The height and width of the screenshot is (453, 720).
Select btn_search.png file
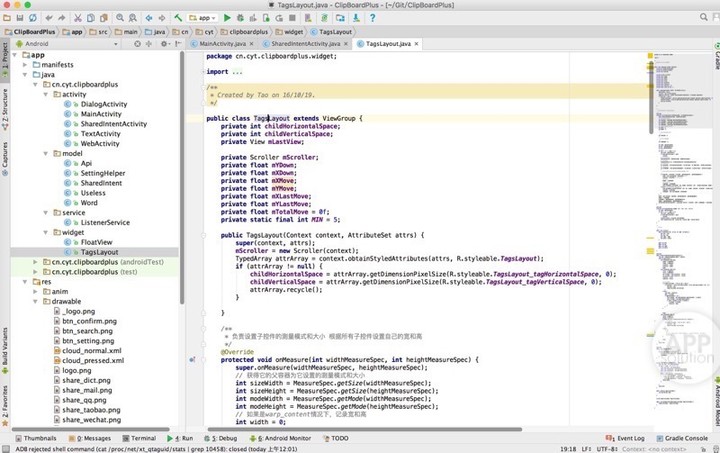(x=87, y=331)
